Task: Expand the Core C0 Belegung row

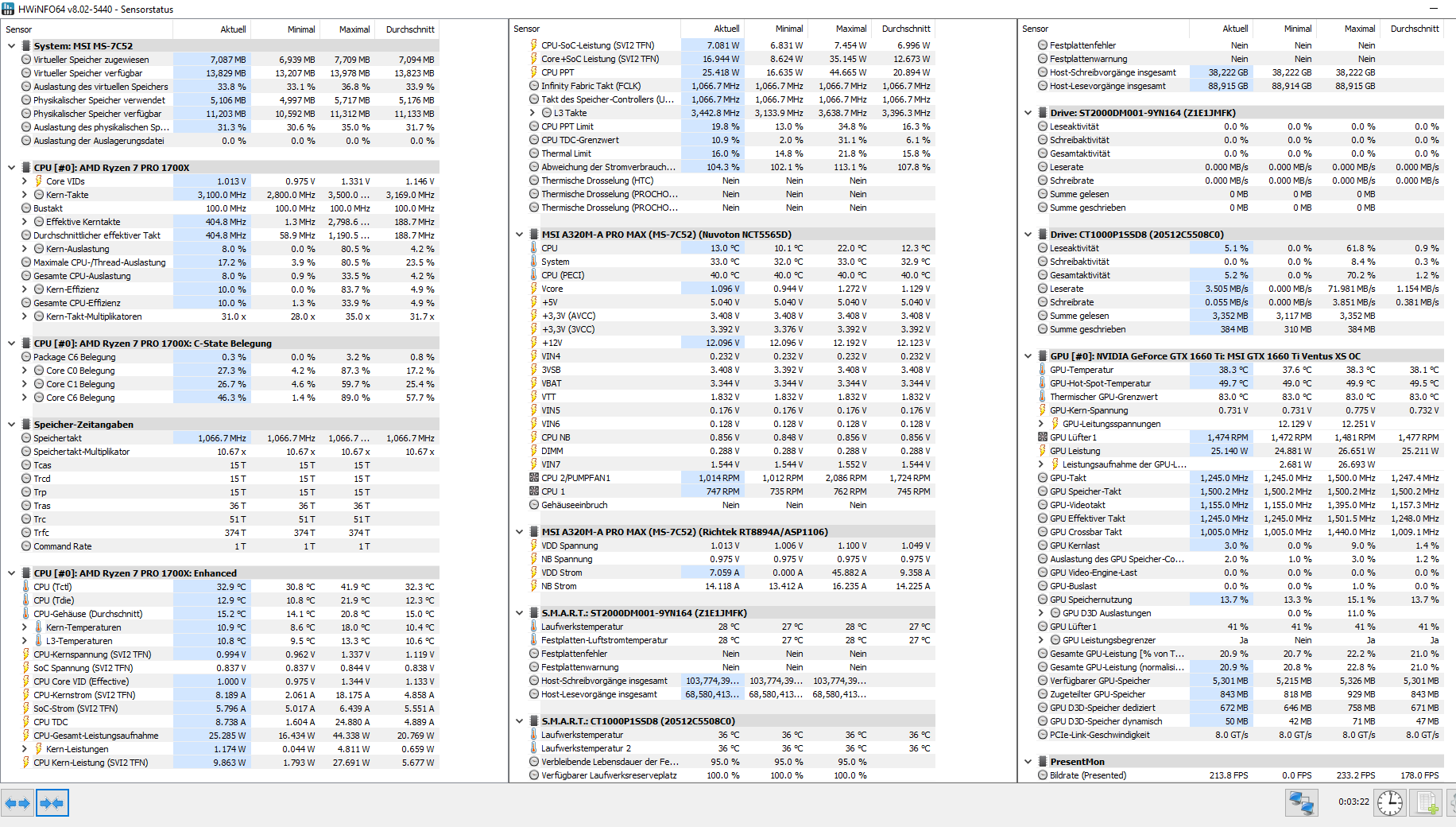Action: (x=25, y=371)
